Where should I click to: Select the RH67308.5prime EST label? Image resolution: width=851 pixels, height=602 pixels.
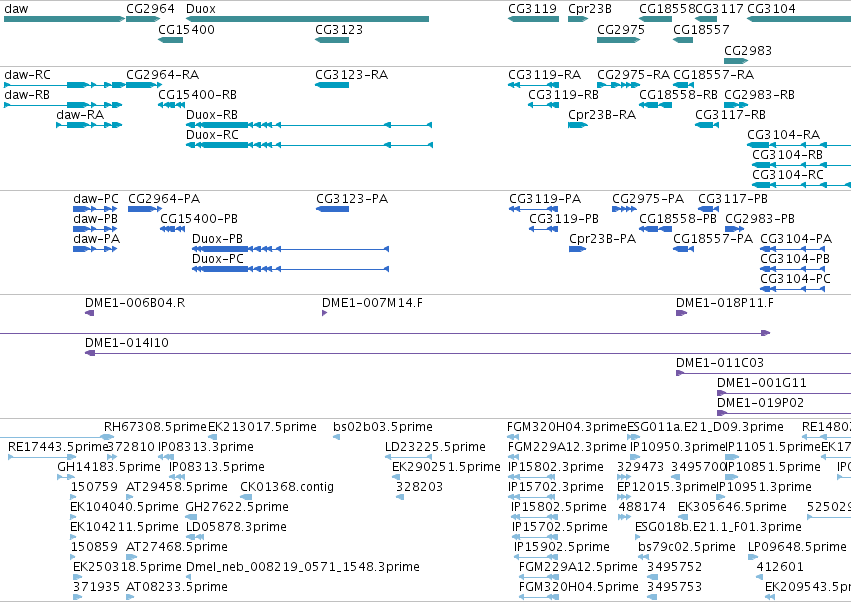tap(155, 427)
